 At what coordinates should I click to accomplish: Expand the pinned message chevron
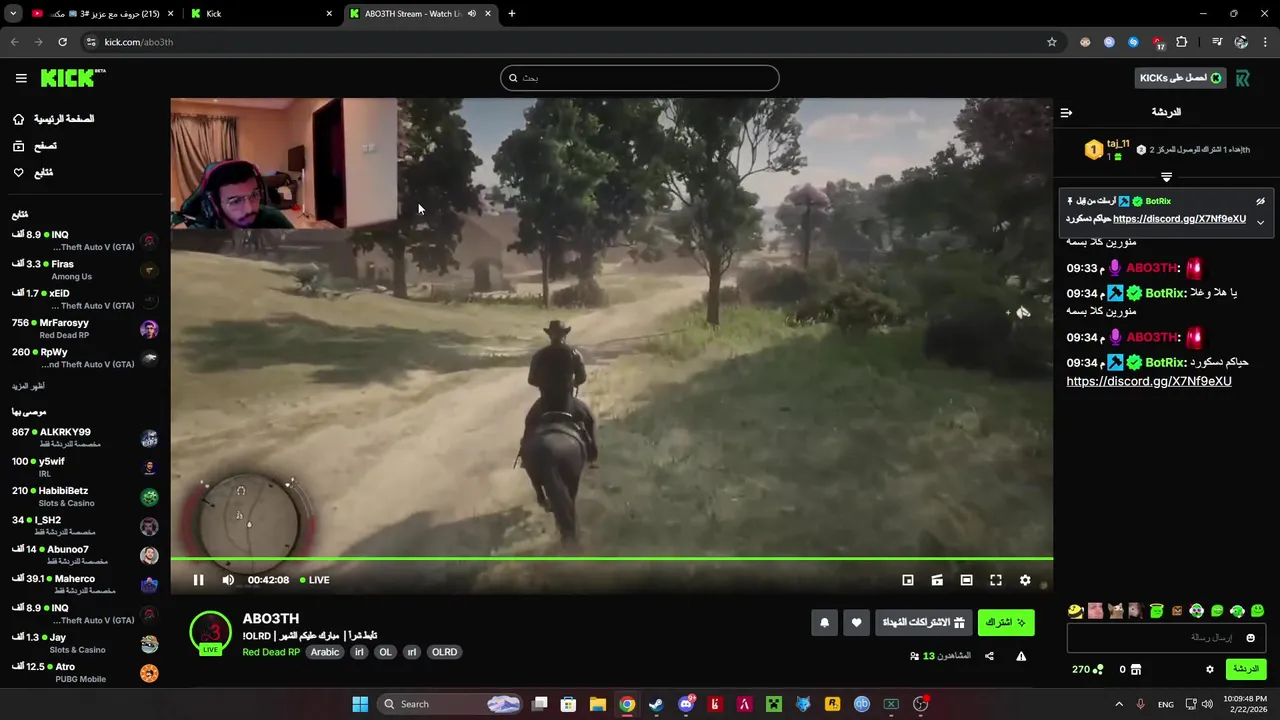pos(1260,222)
